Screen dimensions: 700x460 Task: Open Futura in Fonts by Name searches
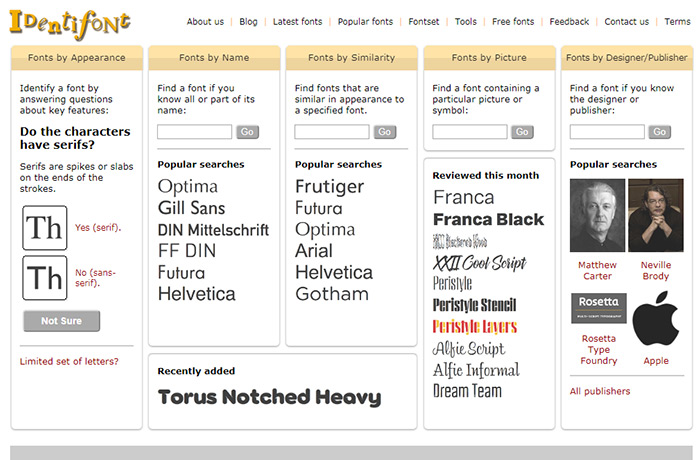181,272
